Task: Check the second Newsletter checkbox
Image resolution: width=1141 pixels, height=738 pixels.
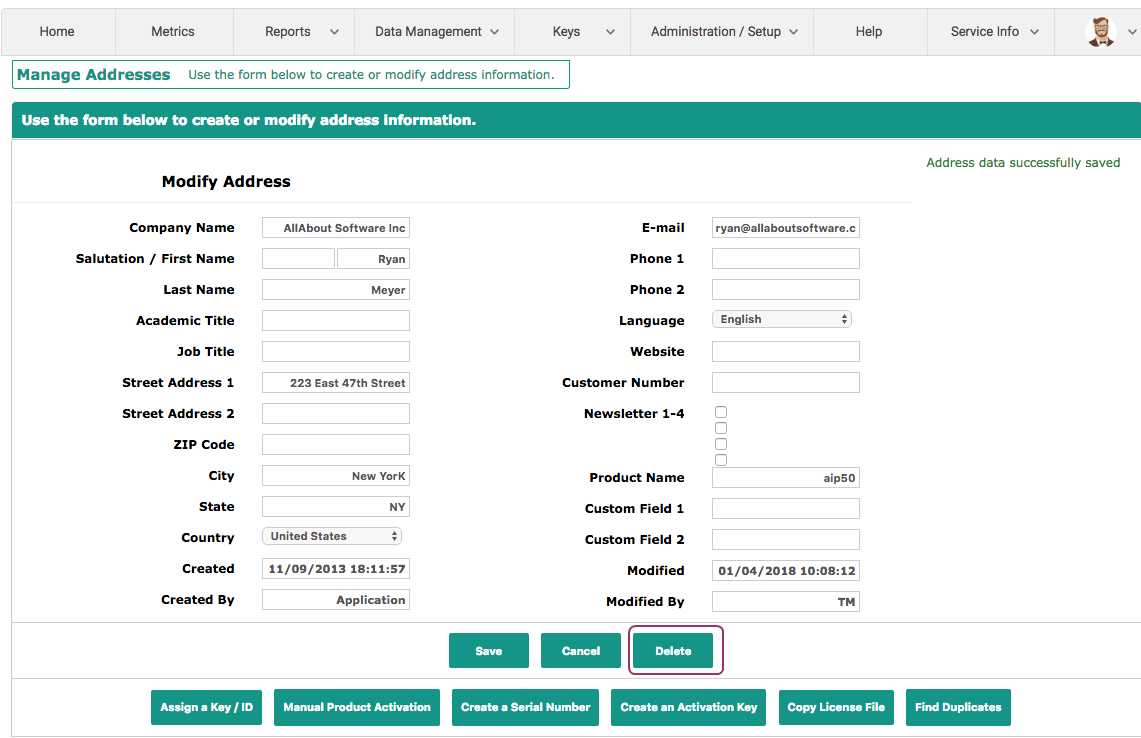Action: click(721, 427)
